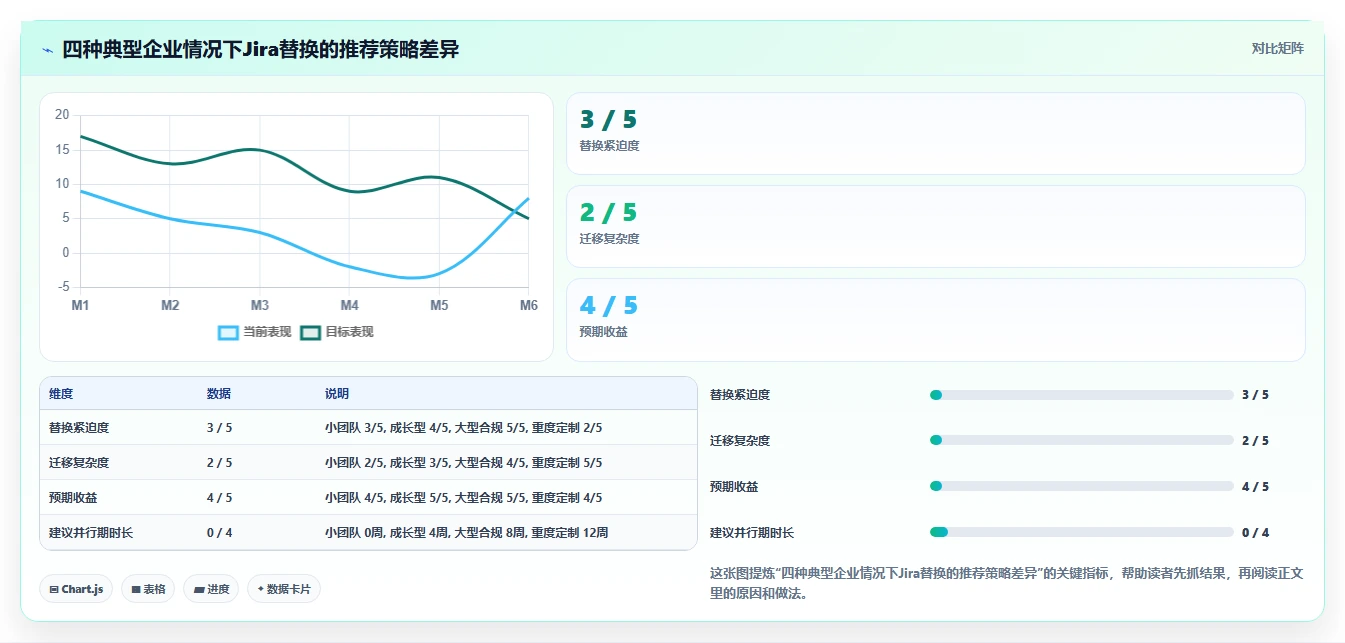Viewport: 1345px width, 643px height.
Task: Toggle the 当前表现 legend item
Action: pos(255,332)
